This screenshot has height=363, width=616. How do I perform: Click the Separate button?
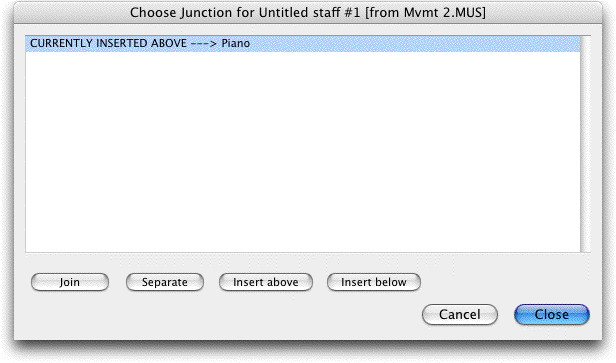(165, 282)
